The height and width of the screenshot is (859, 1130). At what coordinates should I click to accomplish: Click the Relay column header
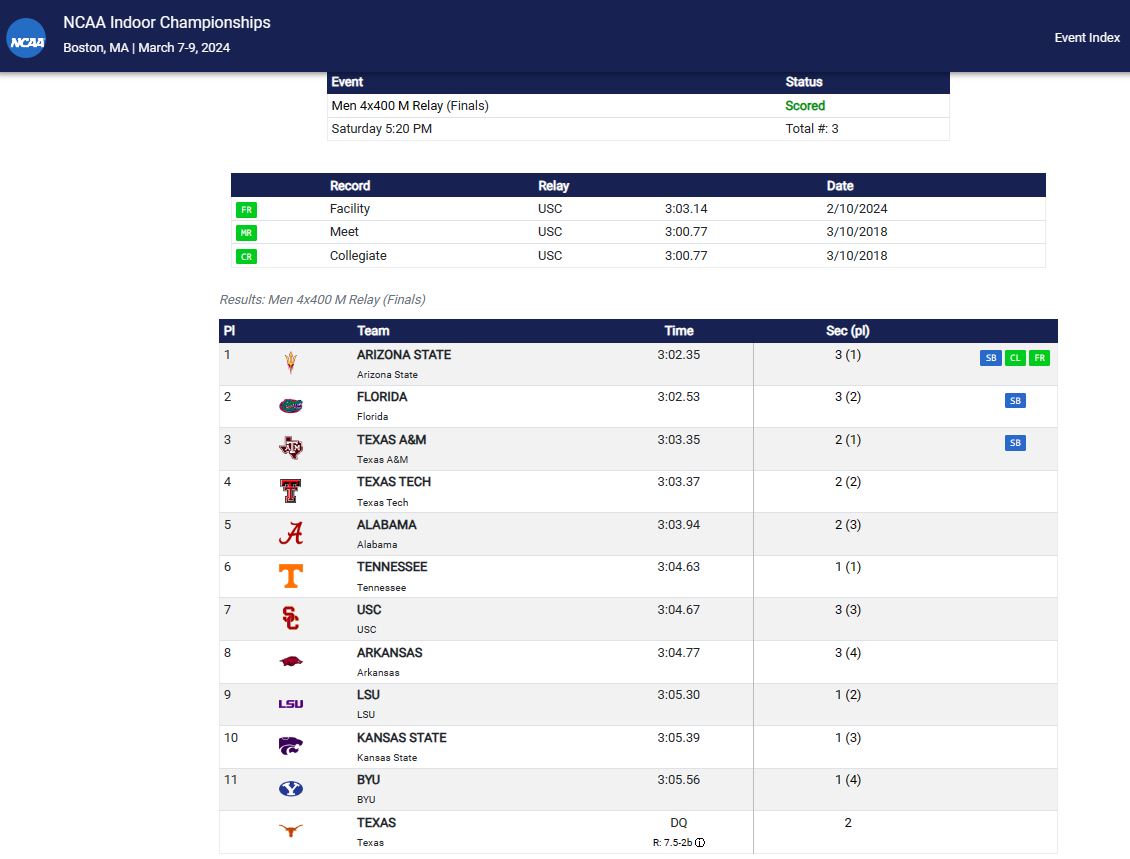pyautogui.click(x=553, y=185)
